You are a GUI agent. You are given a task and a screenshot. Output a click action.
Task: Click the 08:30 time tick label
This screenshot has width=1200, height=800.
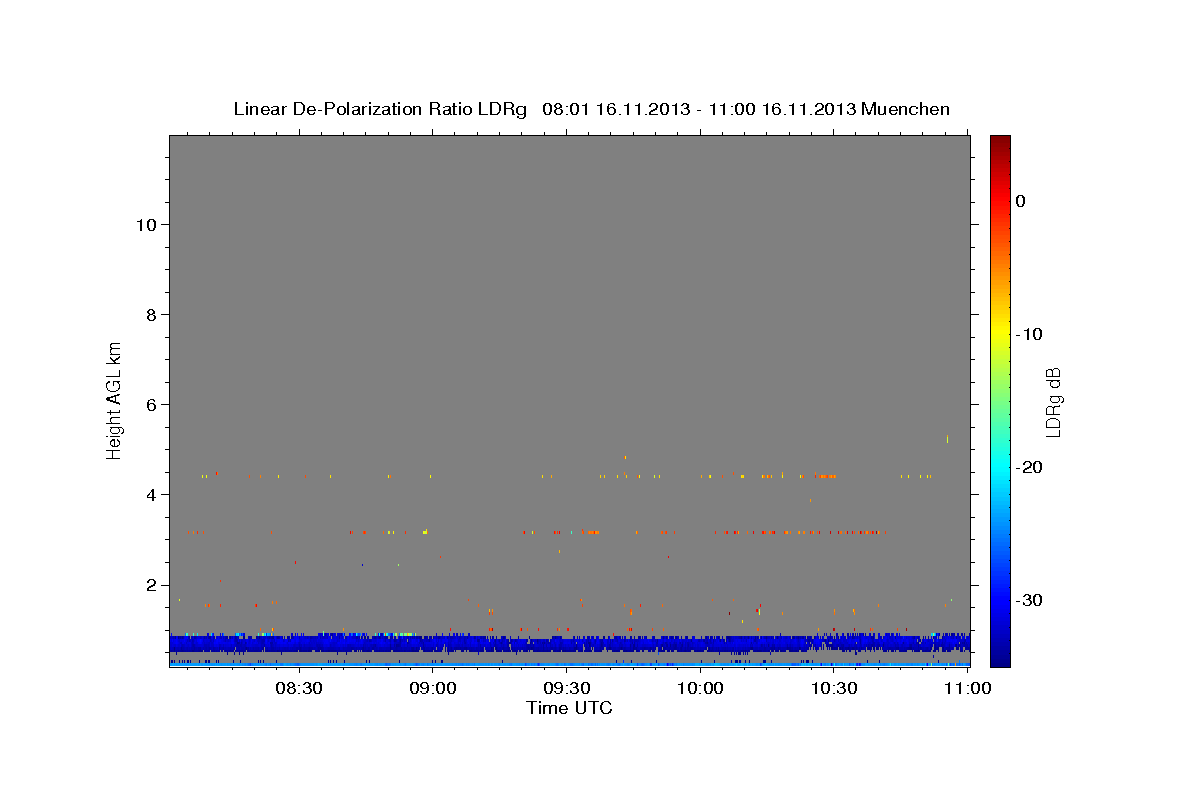tap(298, 688)
